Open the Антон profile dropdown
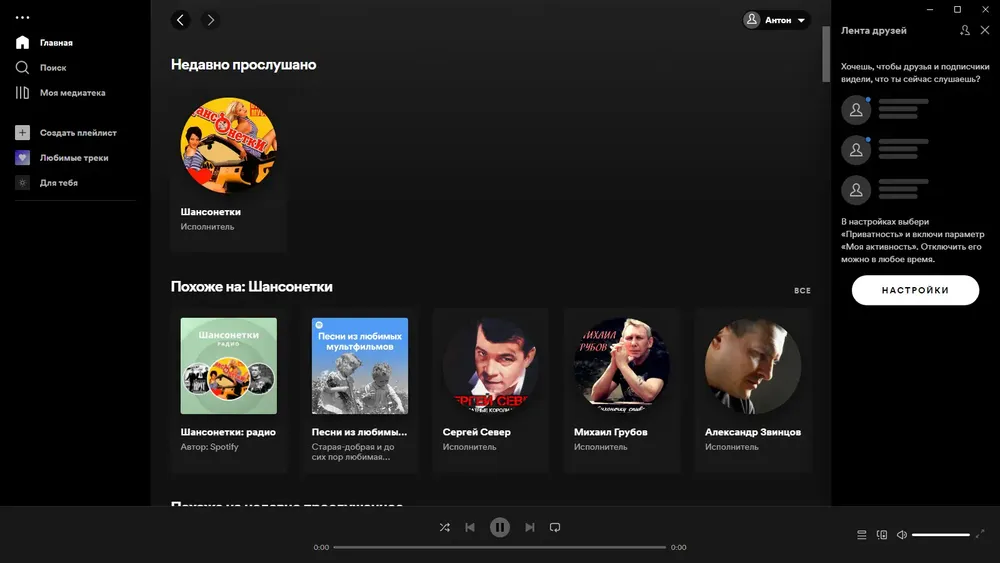This screenshot has height=563, width=1000. tap(776, 20)
